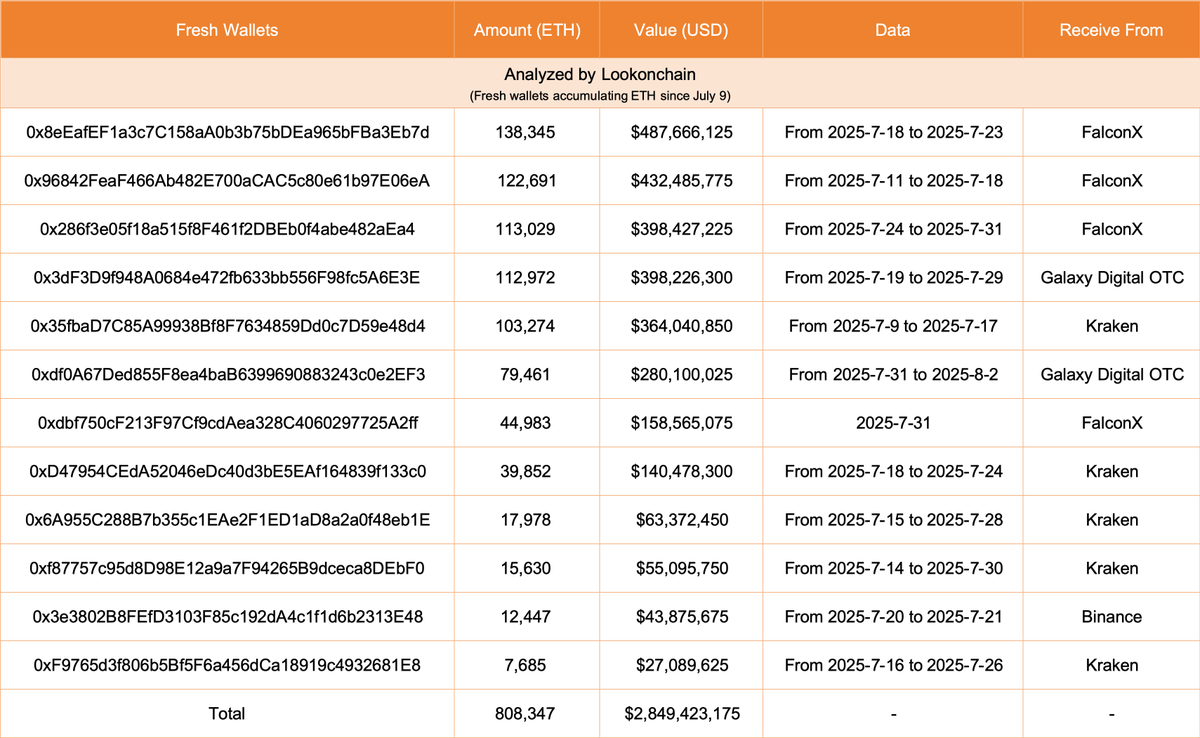Click the Total row label
The height and width of the screenshot is (738, 1200).
click(227, 713)
